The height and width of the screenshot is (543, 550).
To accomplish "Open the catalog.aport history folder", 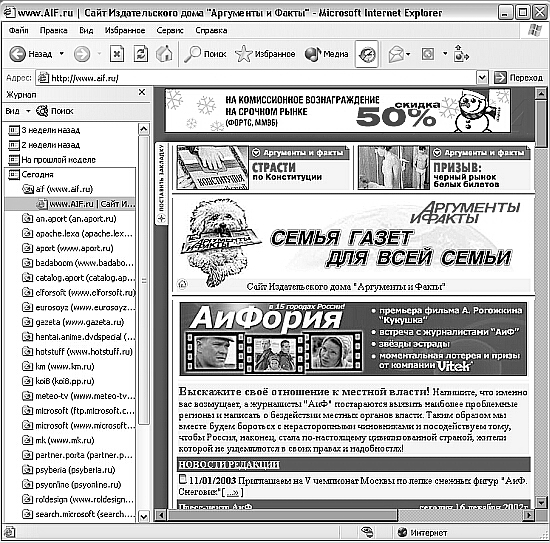I will click(x=78, y=278).
